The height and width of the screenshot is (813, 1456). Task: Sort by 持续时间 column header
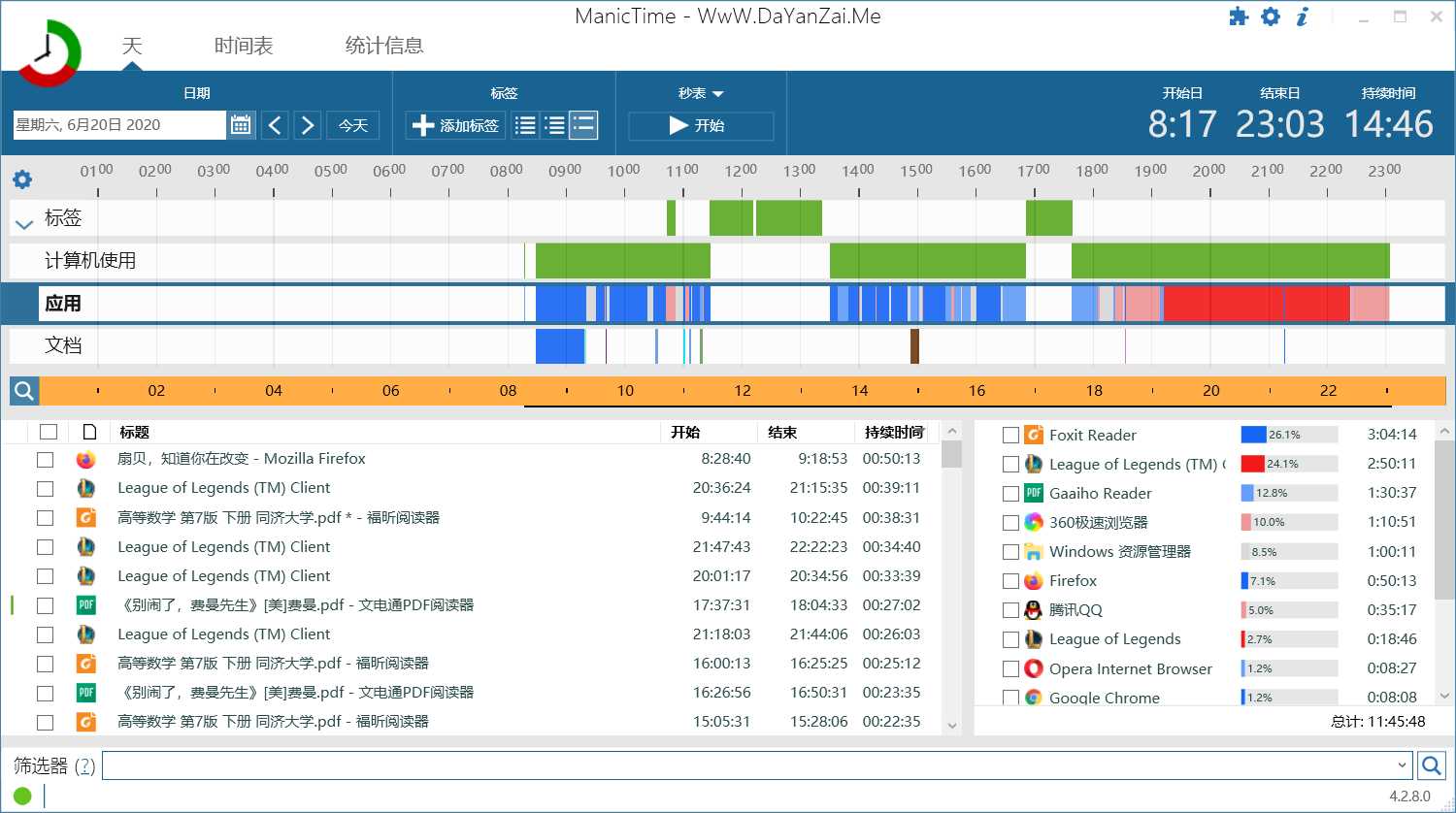pyautogui.click(x=893, y=432)
